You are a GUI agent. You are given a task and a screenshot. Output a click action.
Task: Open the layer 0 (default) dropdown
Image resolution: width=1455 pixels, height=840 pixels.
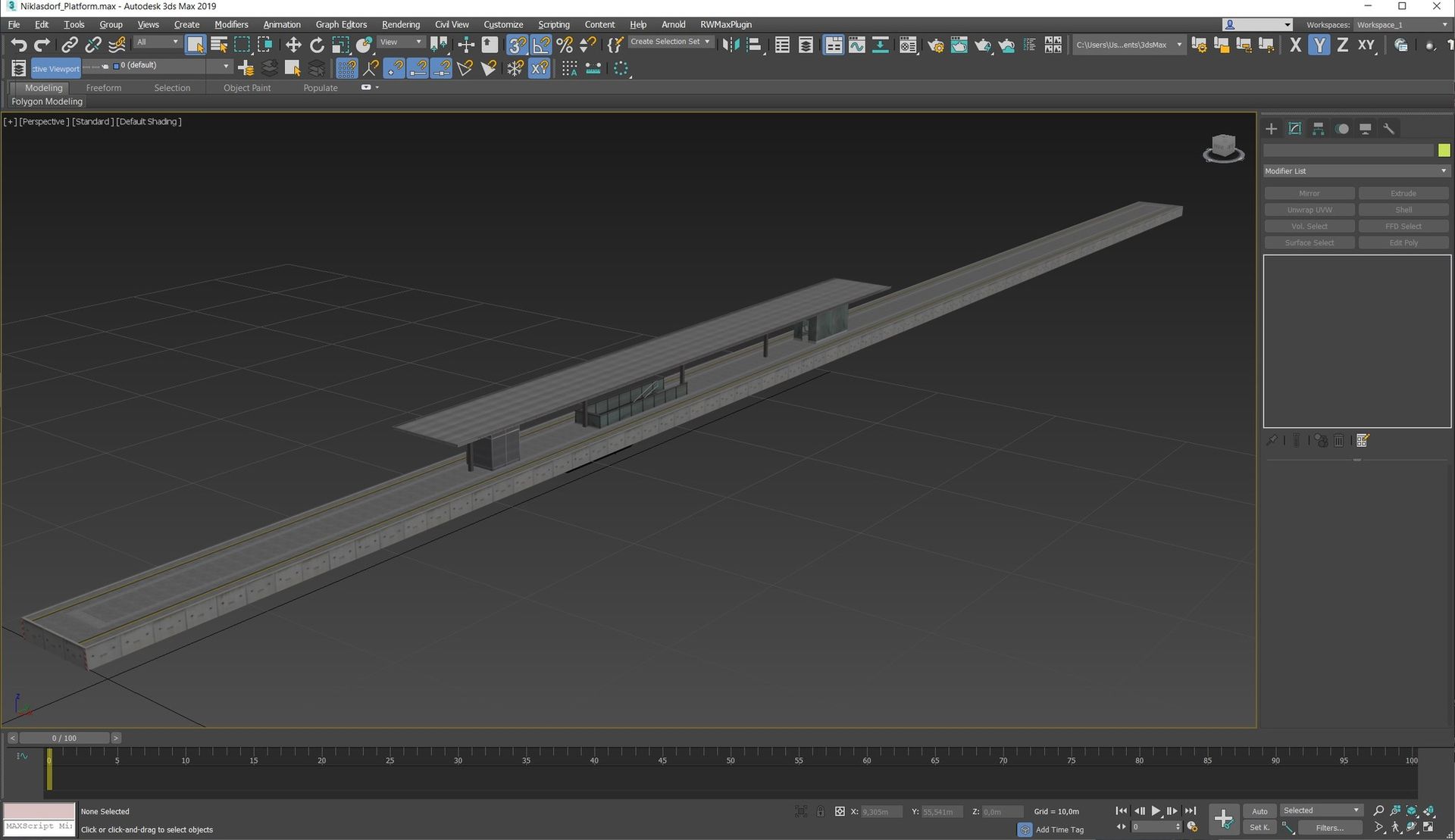pos(225,66)
